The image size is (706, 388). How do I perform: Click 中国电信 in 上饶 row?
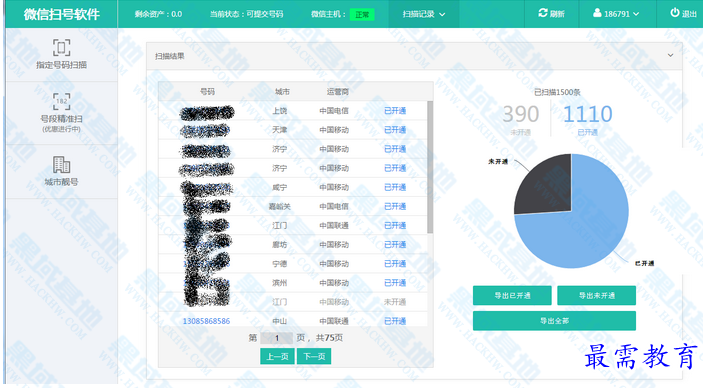pos(334,111)
